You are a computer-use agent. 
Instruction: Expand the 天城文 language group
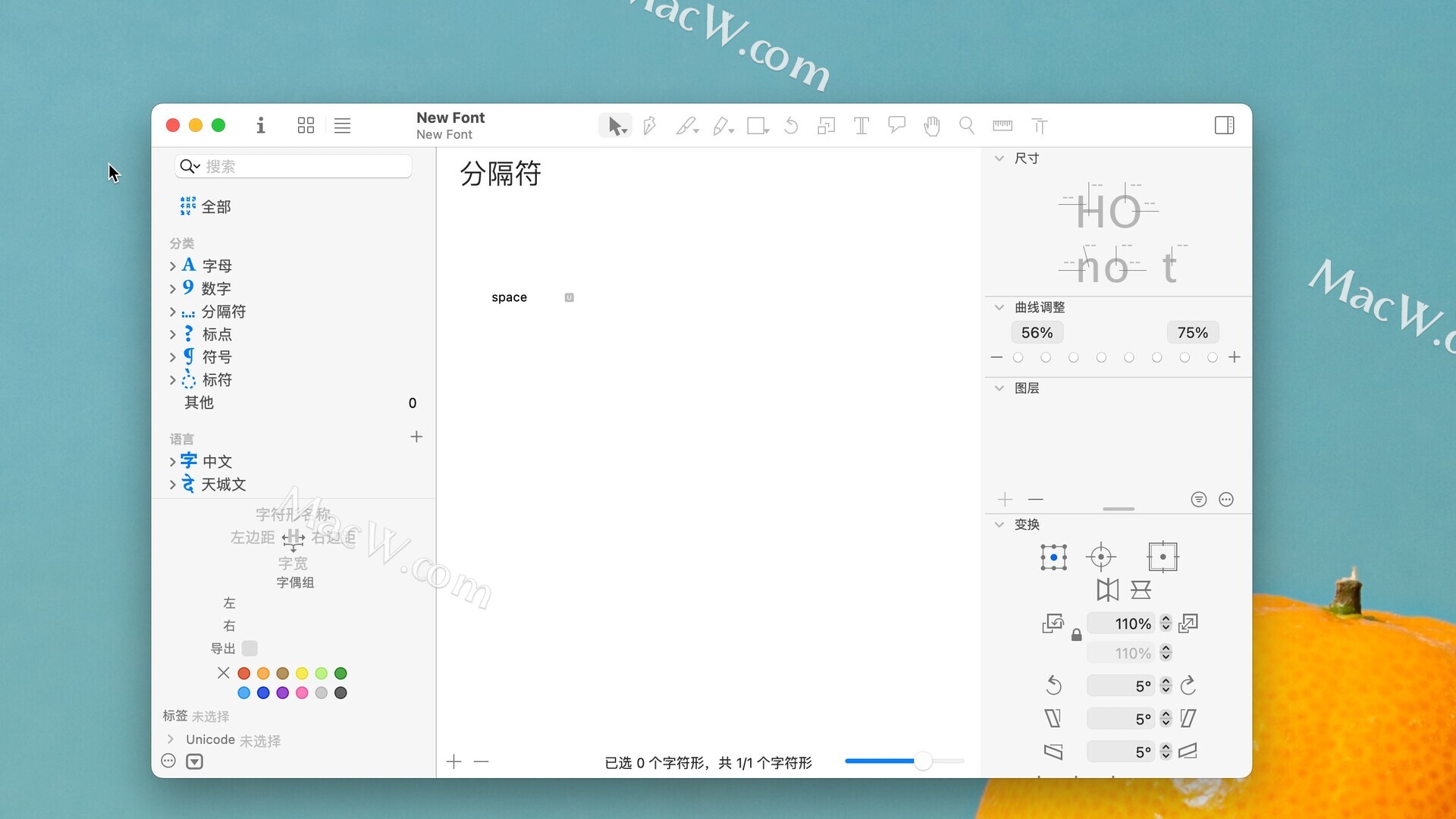(173, 484)
